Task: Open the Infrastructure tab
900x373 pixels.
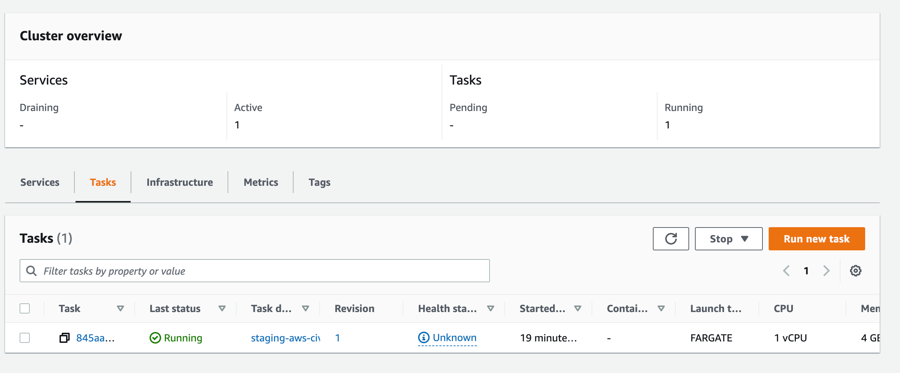Action: pyautogui.click(x=180, y=182)
